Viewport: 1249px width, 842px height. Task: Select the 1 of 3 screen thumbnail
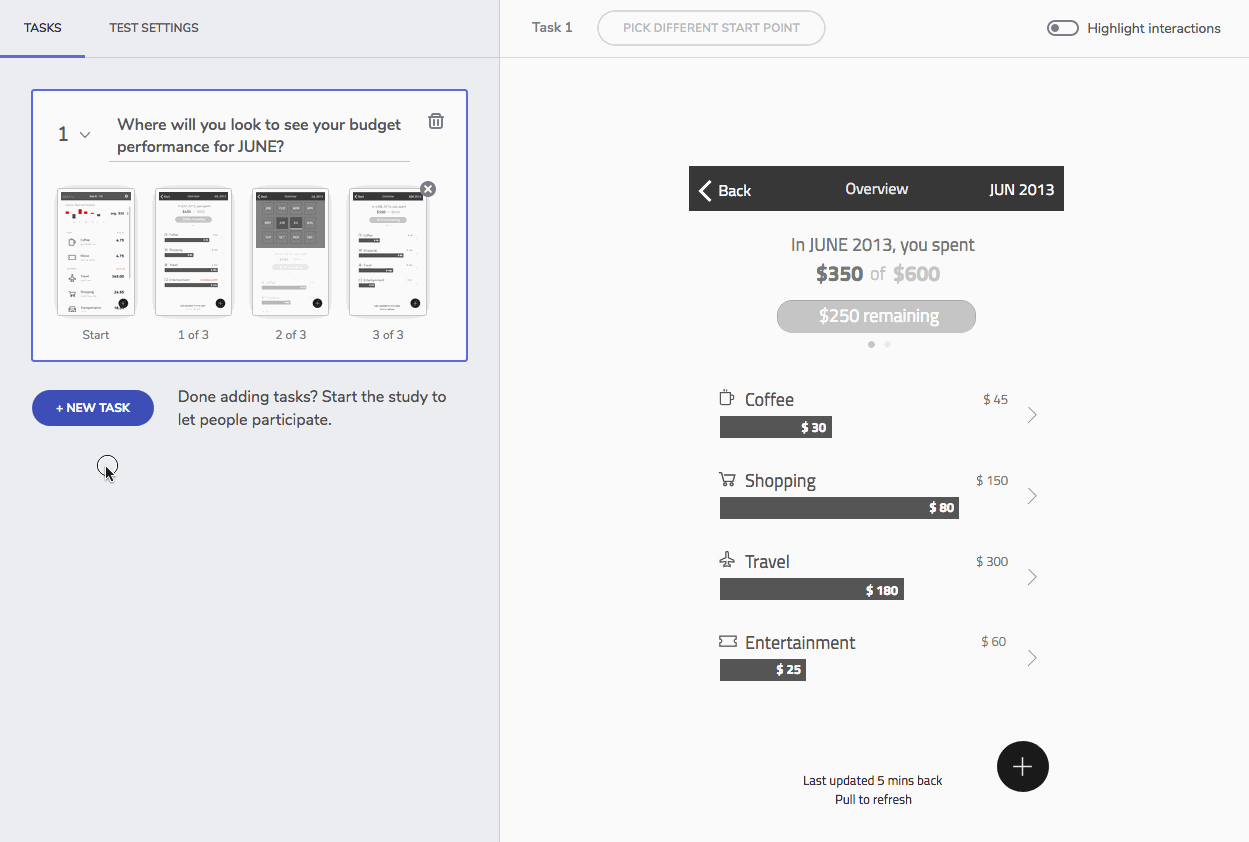pyautogui.click(x=193, y=252)
